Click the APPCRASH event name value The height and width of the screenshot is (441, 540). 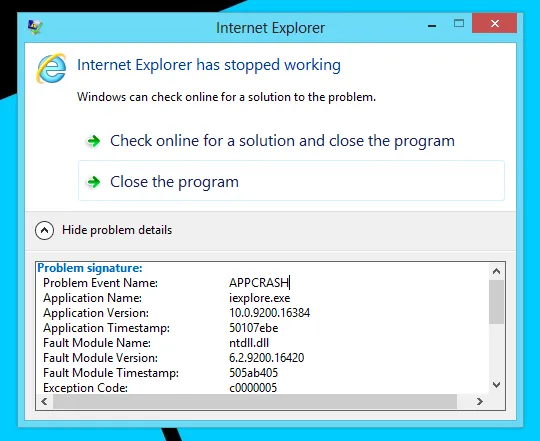point(259,283)
